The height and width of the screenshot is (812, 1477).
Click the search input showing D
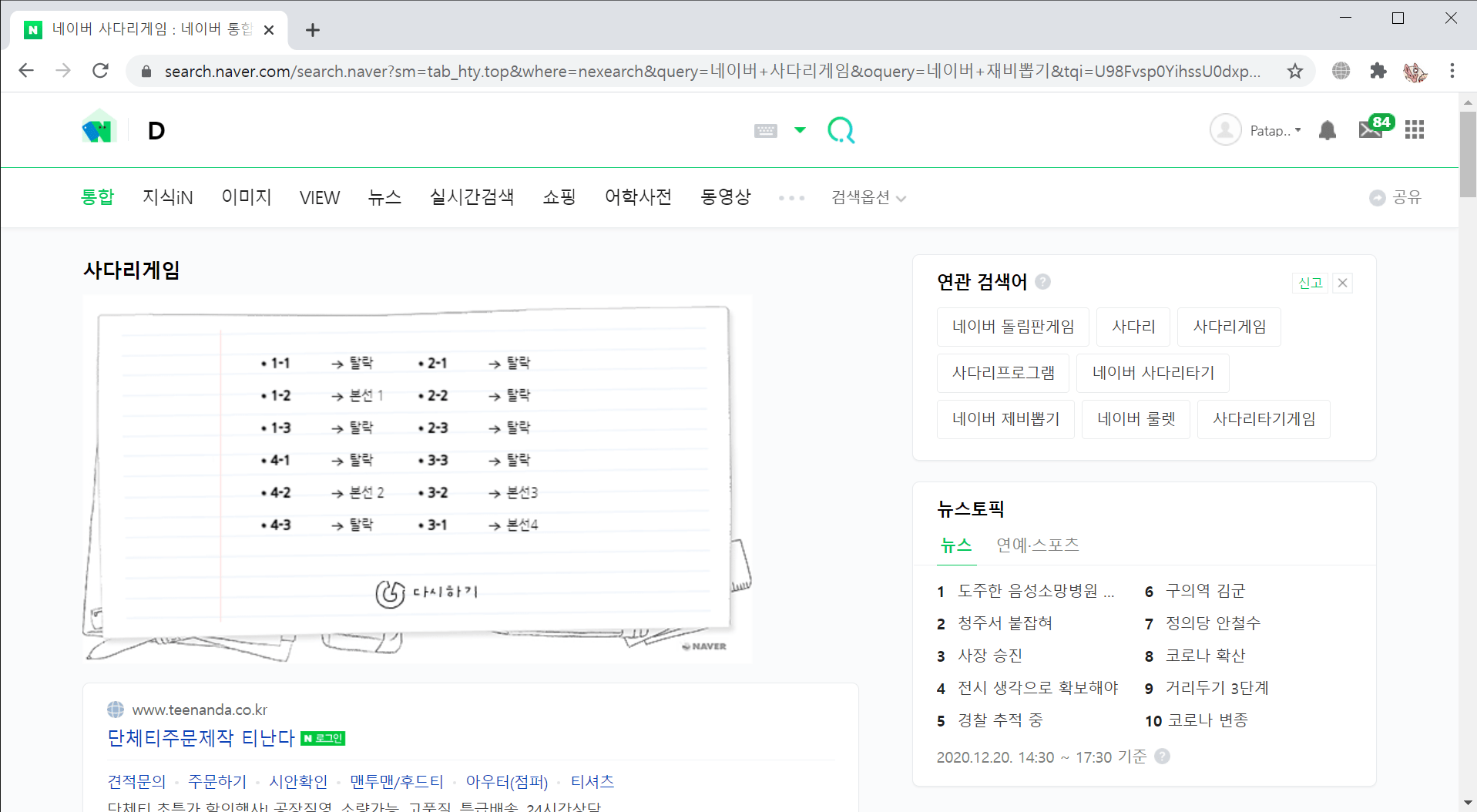click(x=439, y=131)
